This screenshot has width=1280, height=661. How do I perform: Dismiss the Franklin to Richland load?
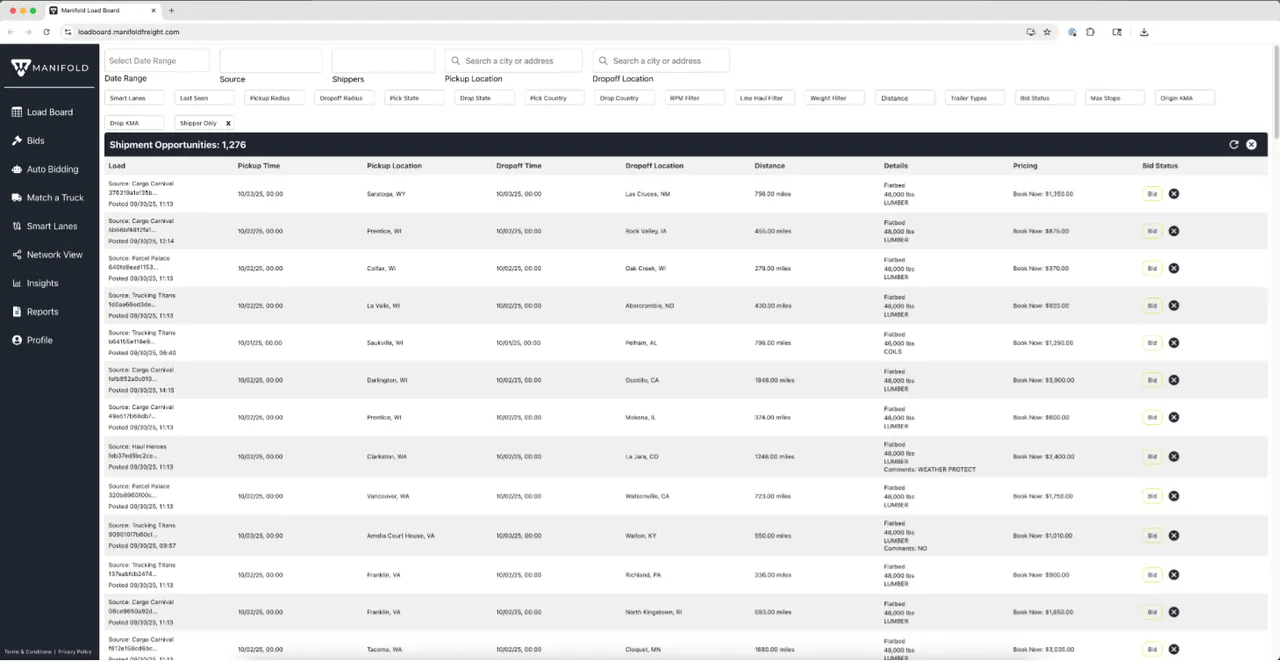click(x=1174, y=575)
